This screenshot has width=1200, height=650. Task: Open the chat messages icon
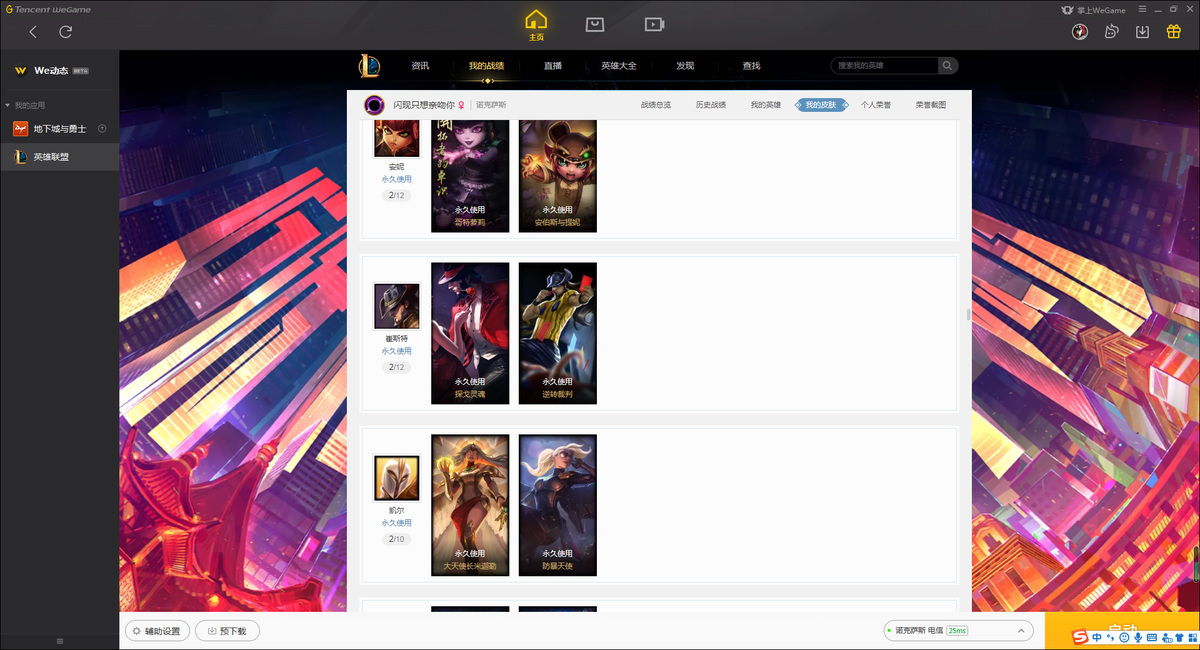click(x=1111, y=31)
